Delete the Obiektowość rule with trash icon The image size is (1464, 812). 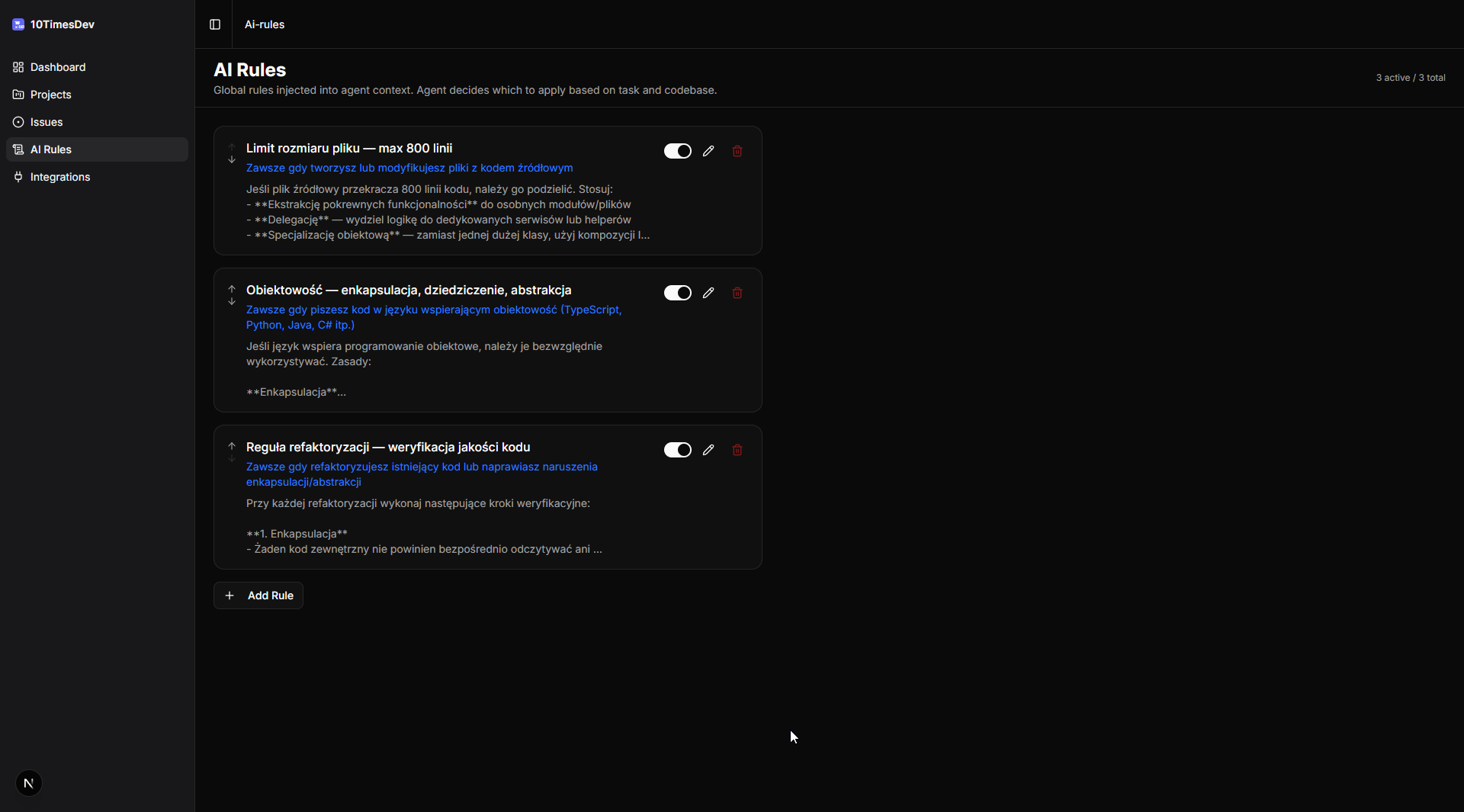(x=737, y=293)
